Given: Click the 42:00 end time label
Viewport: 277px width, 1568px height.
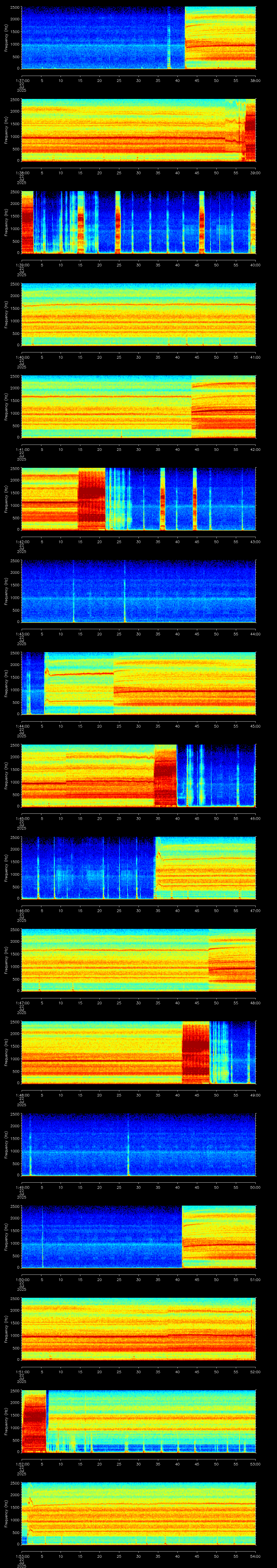Looking at the screenshot, I should (256, 449).
